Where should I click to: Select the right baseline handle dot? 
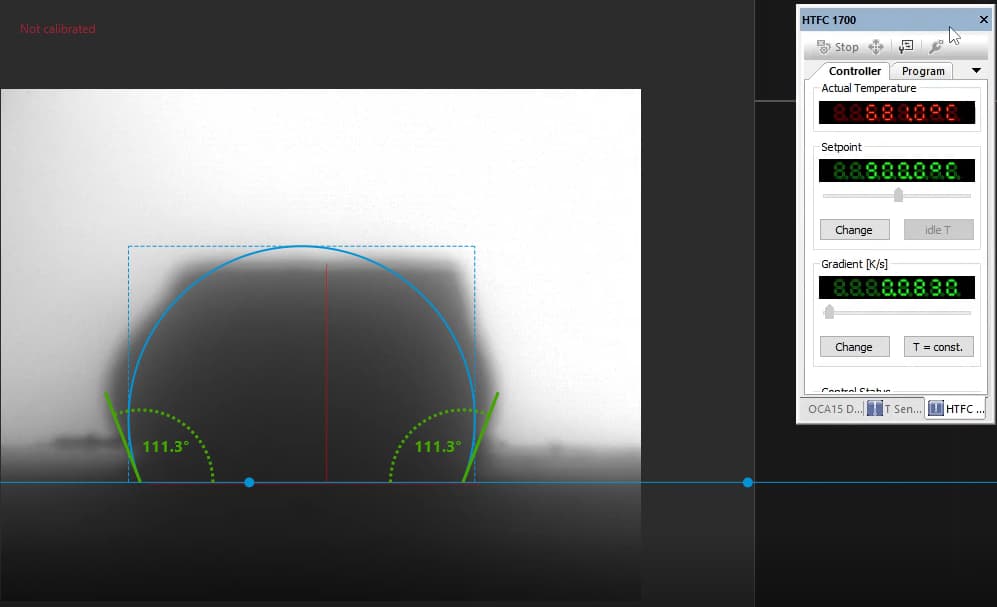point(748,482)
